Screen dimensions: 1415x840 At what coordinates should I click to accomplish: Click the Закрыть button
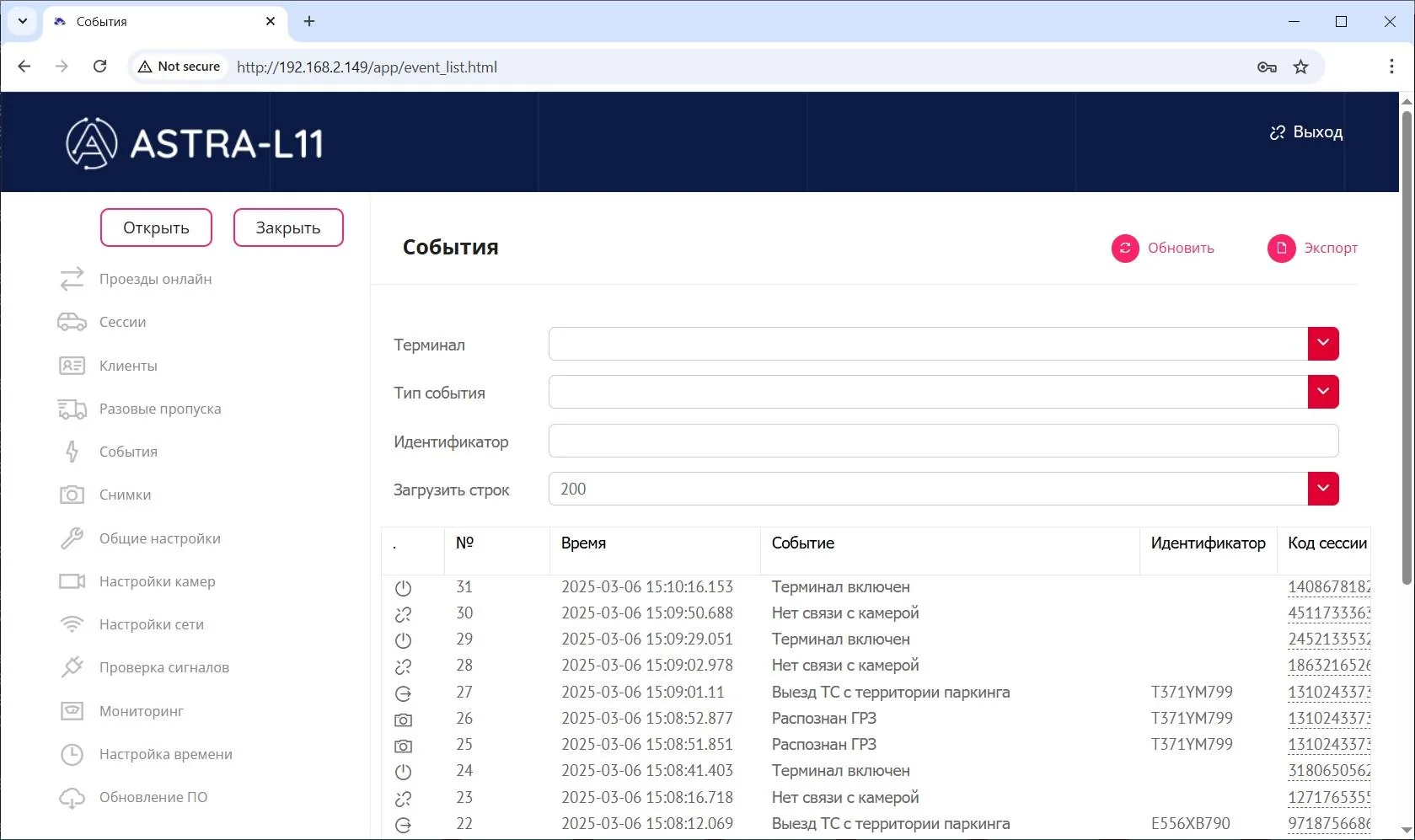point(288,227)
